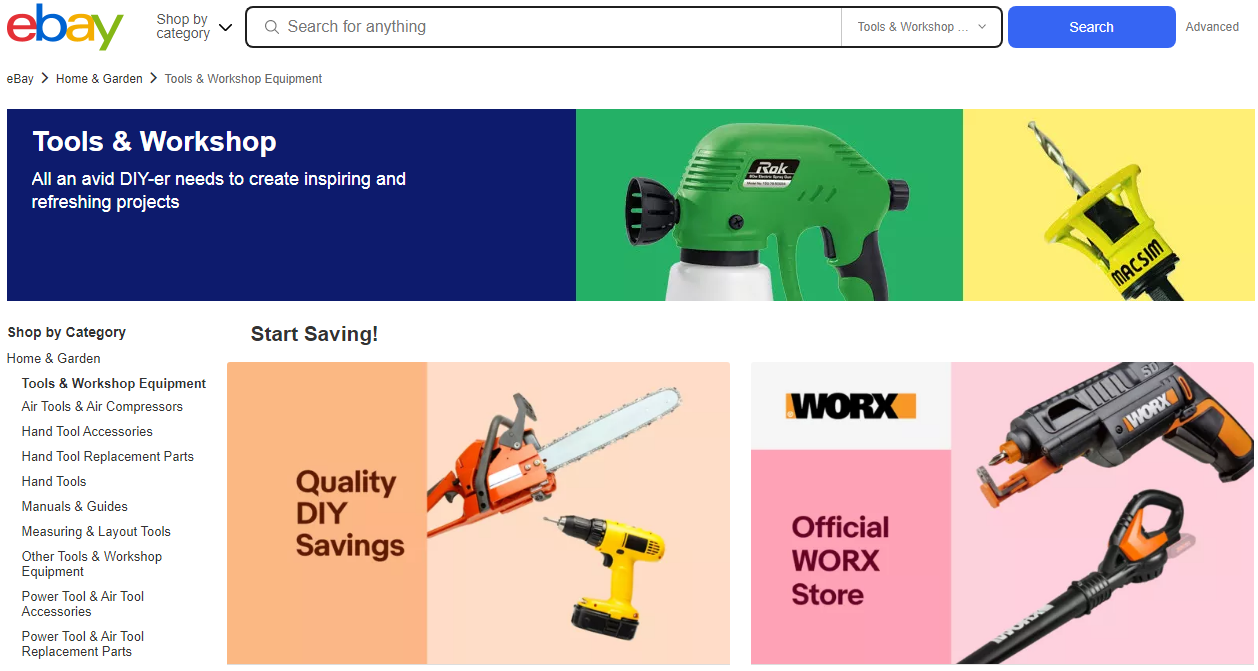Open the Tools & Workshop category selector
The height and width of the screenshot is (671, 1258).
point(921,27)
